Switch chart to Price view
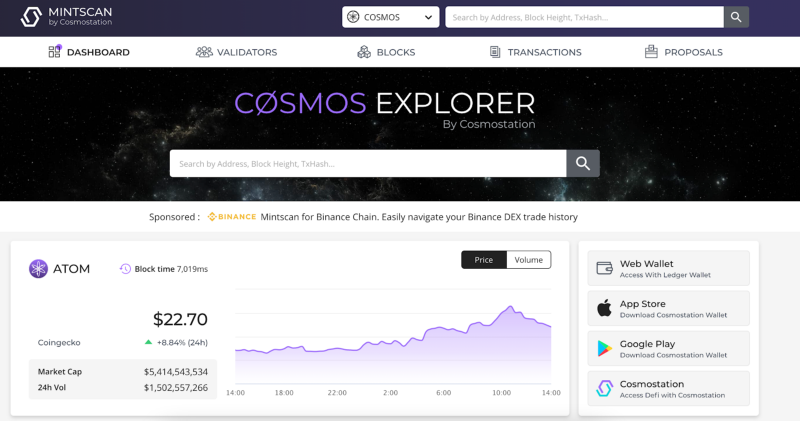800x421 pixels. tap(484, 260)
